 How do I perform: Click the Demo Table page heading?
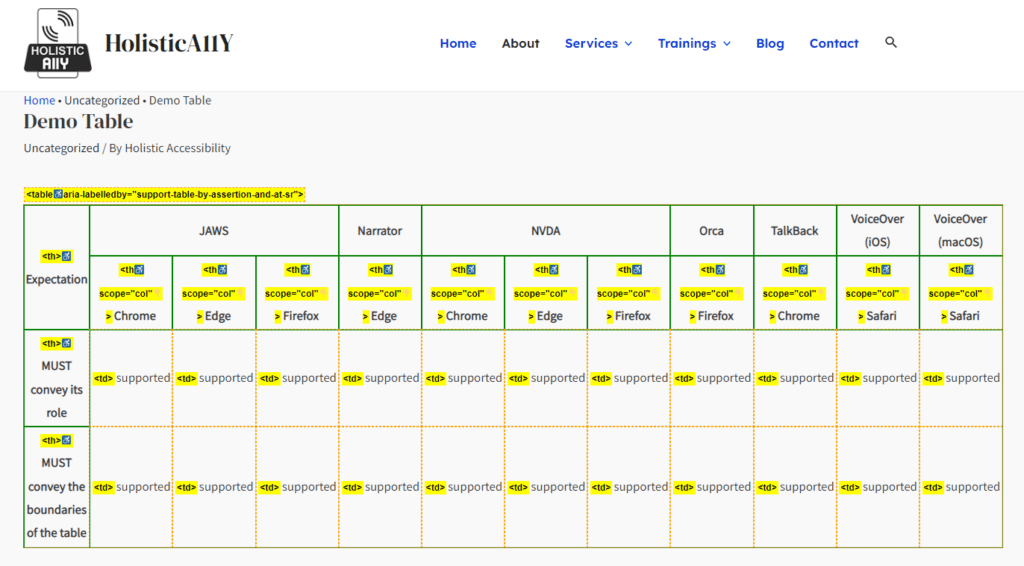coord(78,121)
